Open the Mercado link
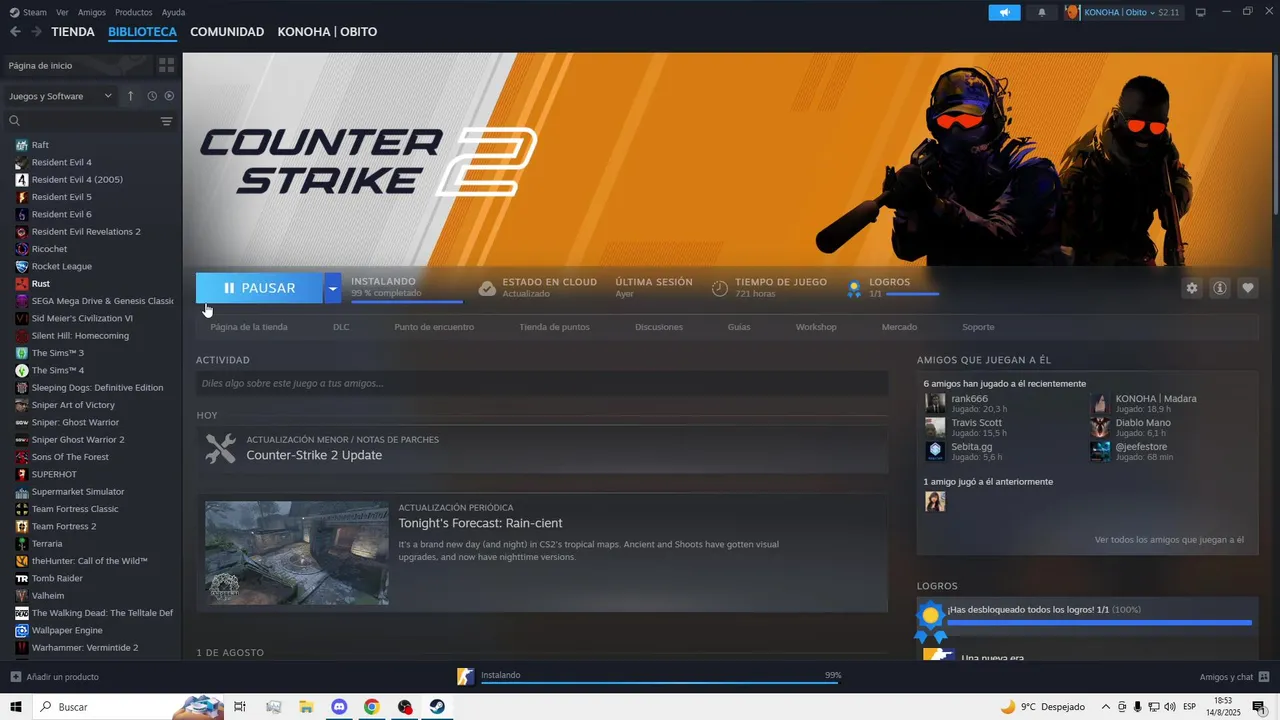The width and height of the screenshot is (1280, 720). click(899, 327)
